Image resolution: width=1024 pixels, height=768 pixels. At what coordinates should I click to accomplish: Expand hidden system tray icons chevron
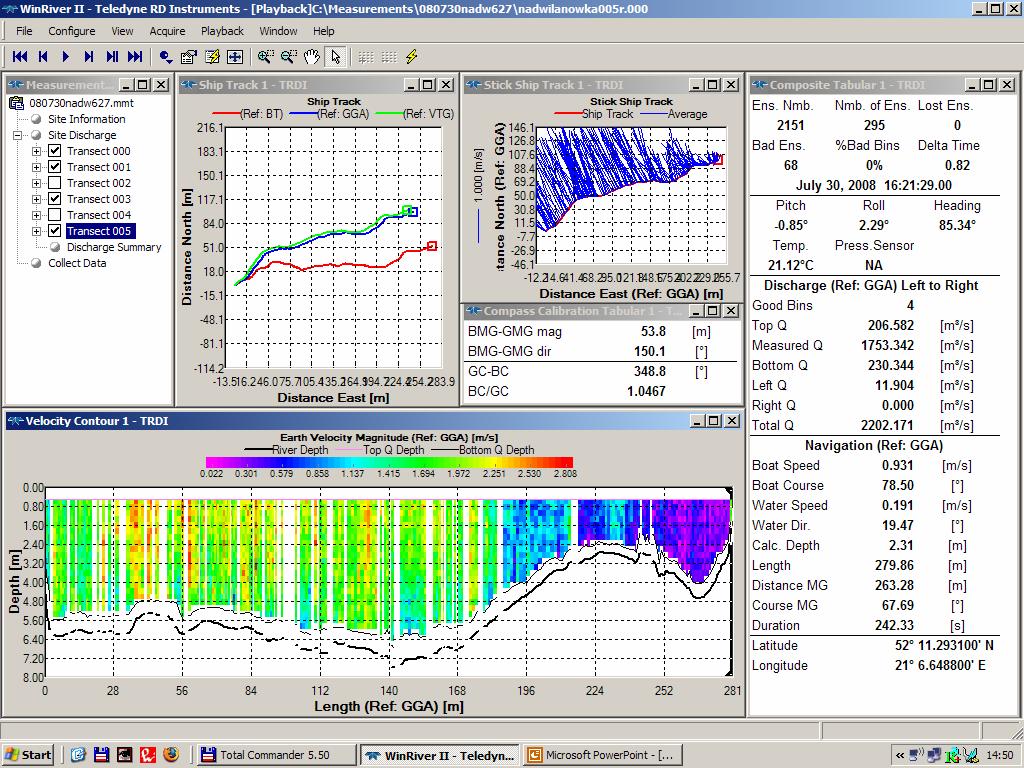click(900, 756)
